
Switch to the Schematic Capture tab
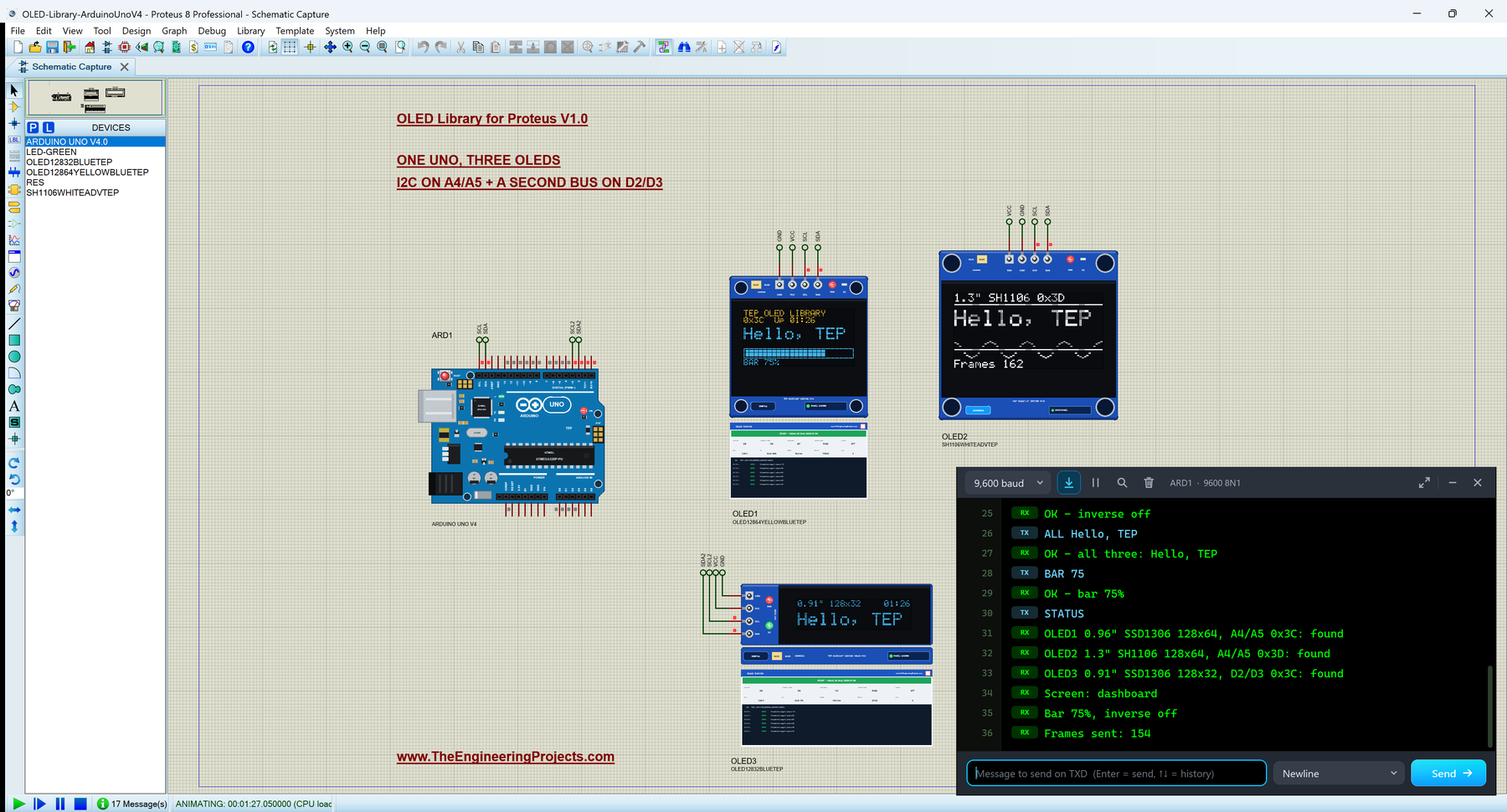click(71, 67)
